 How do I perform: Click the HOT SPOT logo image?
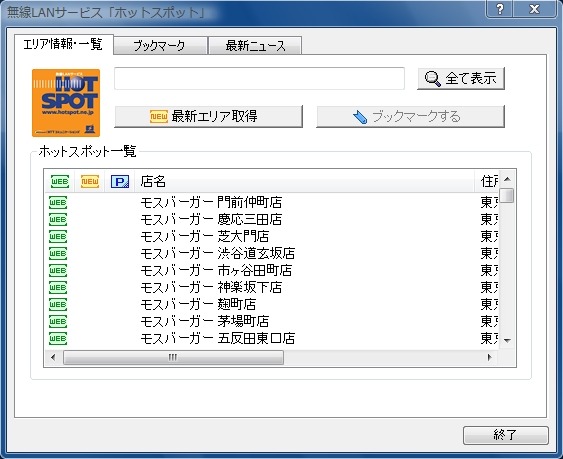tap(66, 103)
